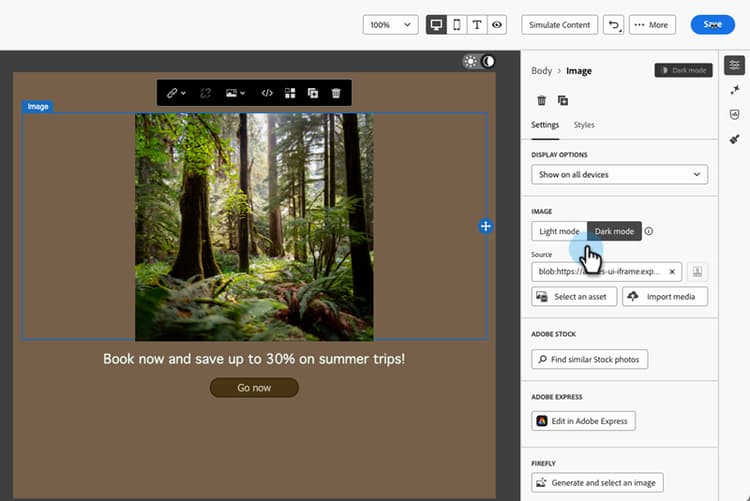The height and width of the screenshot is (501, 750).
Task: Switch to the Styles tab
Action: click(x=584, y=125)
